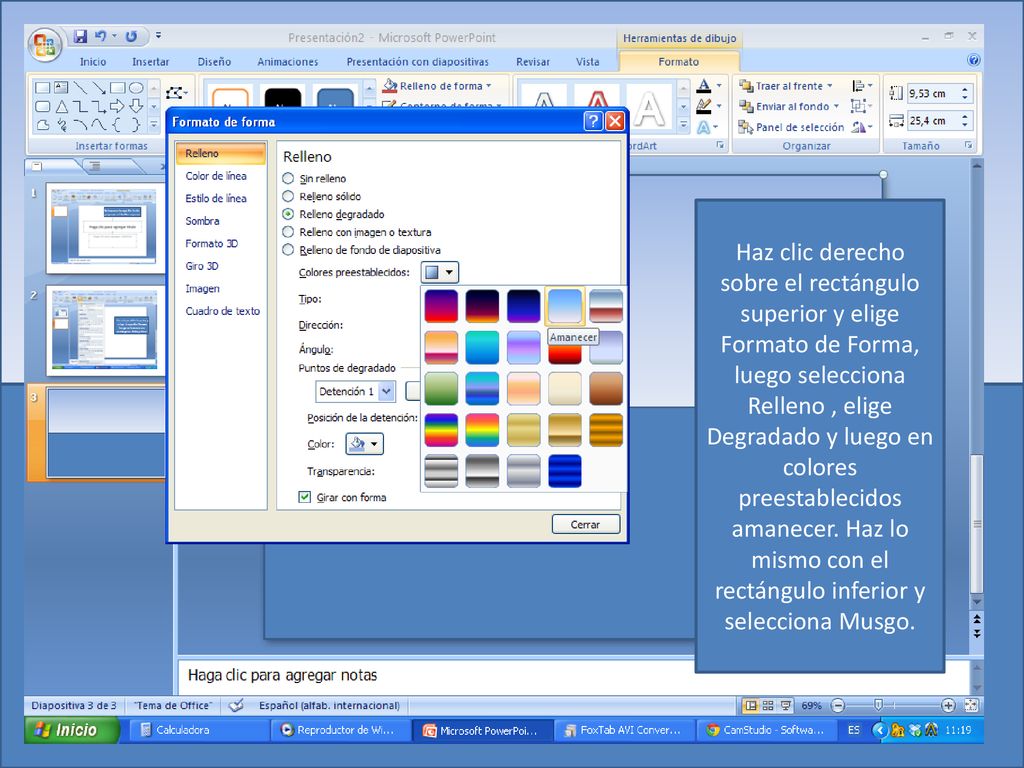Screen dimensions: 1024x768
Task: Open the Insertar ribbon tab
Action: tap(150, 61)
